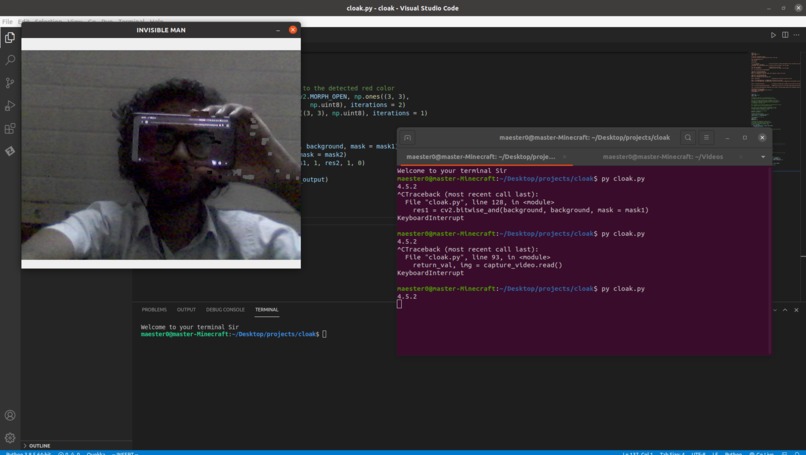806x455 pixels.
Task: Click the -- INSERT -- mode status item
Action: pos(125,453)
